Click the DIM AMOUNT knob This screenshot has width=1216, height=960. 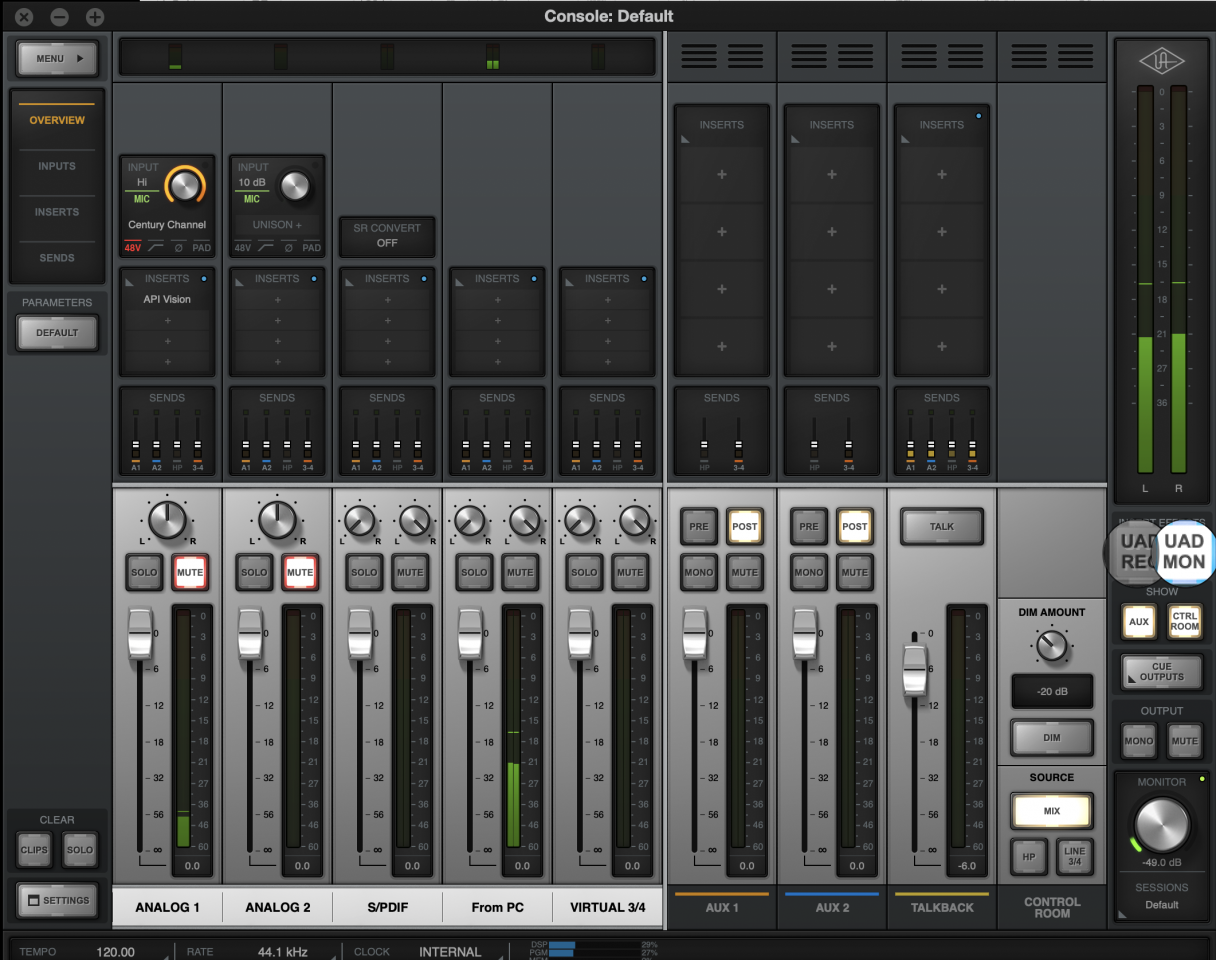click(x=1052, y=646)
